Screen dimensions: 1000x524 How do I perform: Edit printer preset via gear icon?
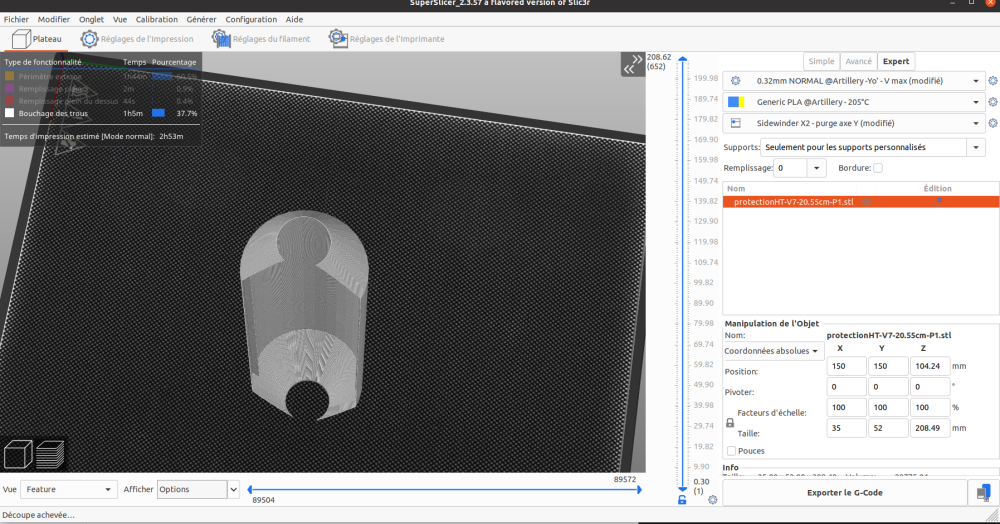point(993,123)
